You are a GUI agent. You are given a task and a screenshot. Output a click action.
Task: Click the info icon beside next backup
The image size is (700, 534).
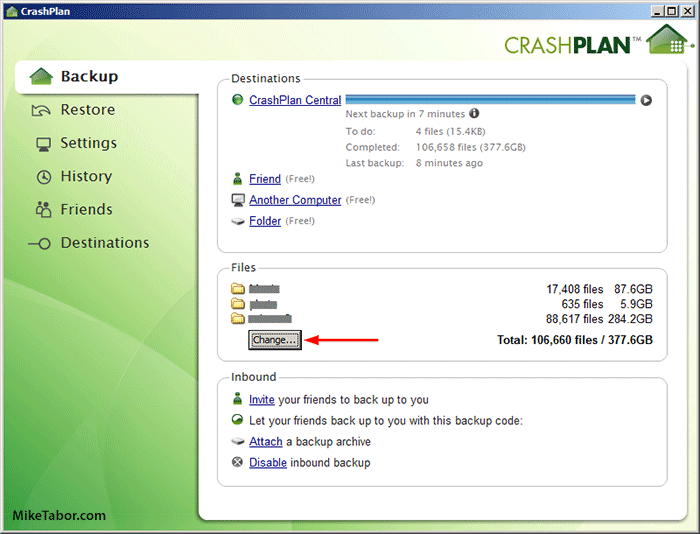click(x=474, y=113)
